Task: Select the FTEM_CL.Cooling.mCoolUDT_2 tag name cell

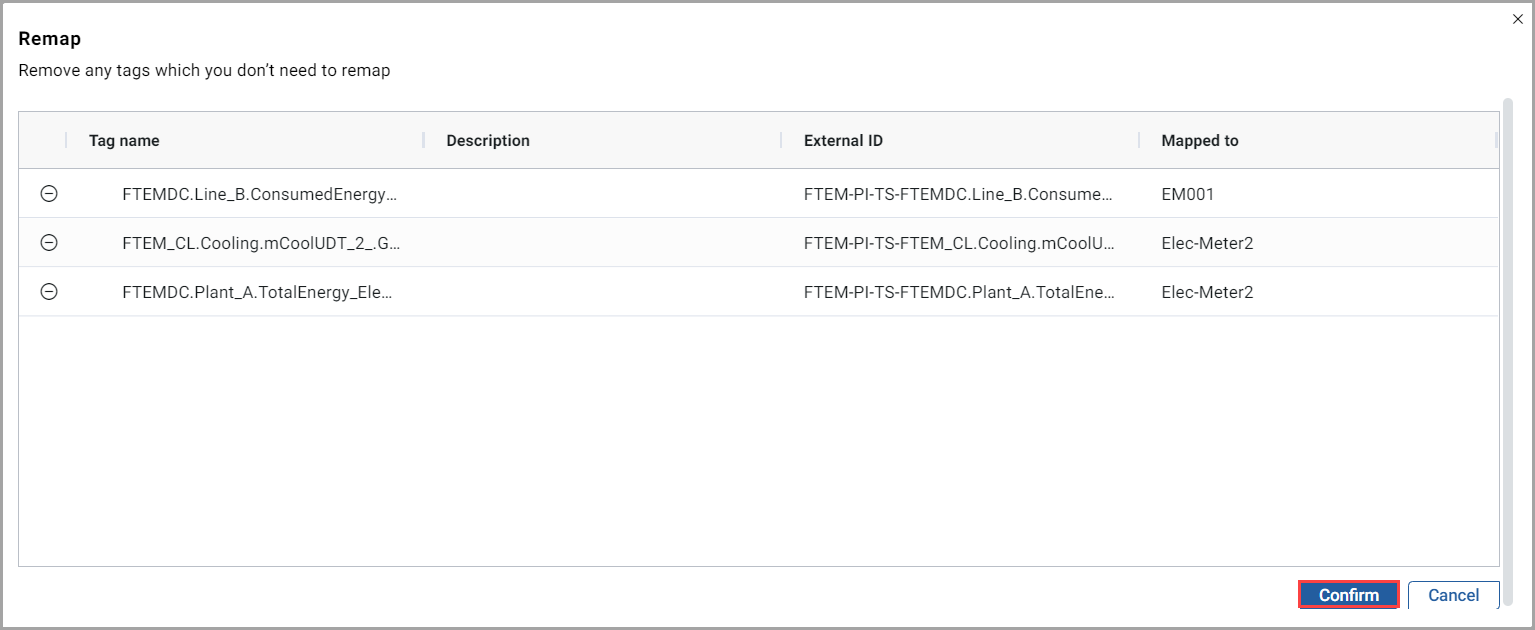Action: pos(261,243)
